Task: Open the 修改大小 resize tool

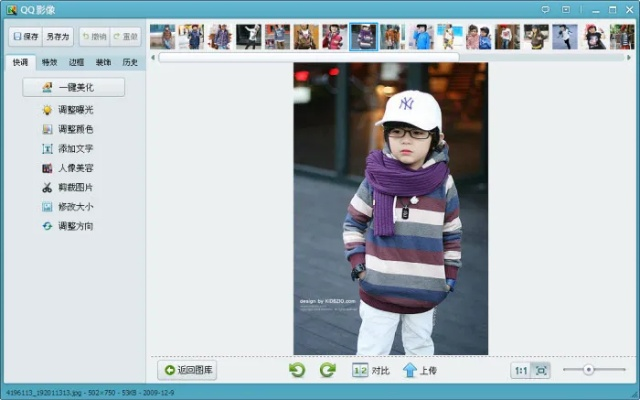Action: (x=74, y=207)
